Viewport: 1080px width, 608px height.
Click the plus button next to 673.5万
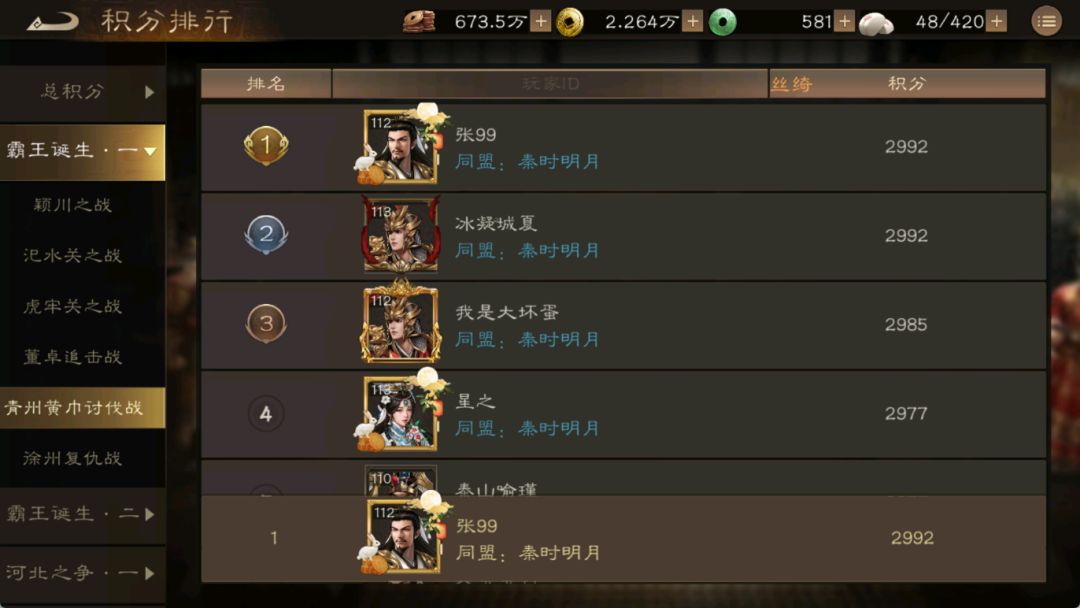[x=541, y=22]
